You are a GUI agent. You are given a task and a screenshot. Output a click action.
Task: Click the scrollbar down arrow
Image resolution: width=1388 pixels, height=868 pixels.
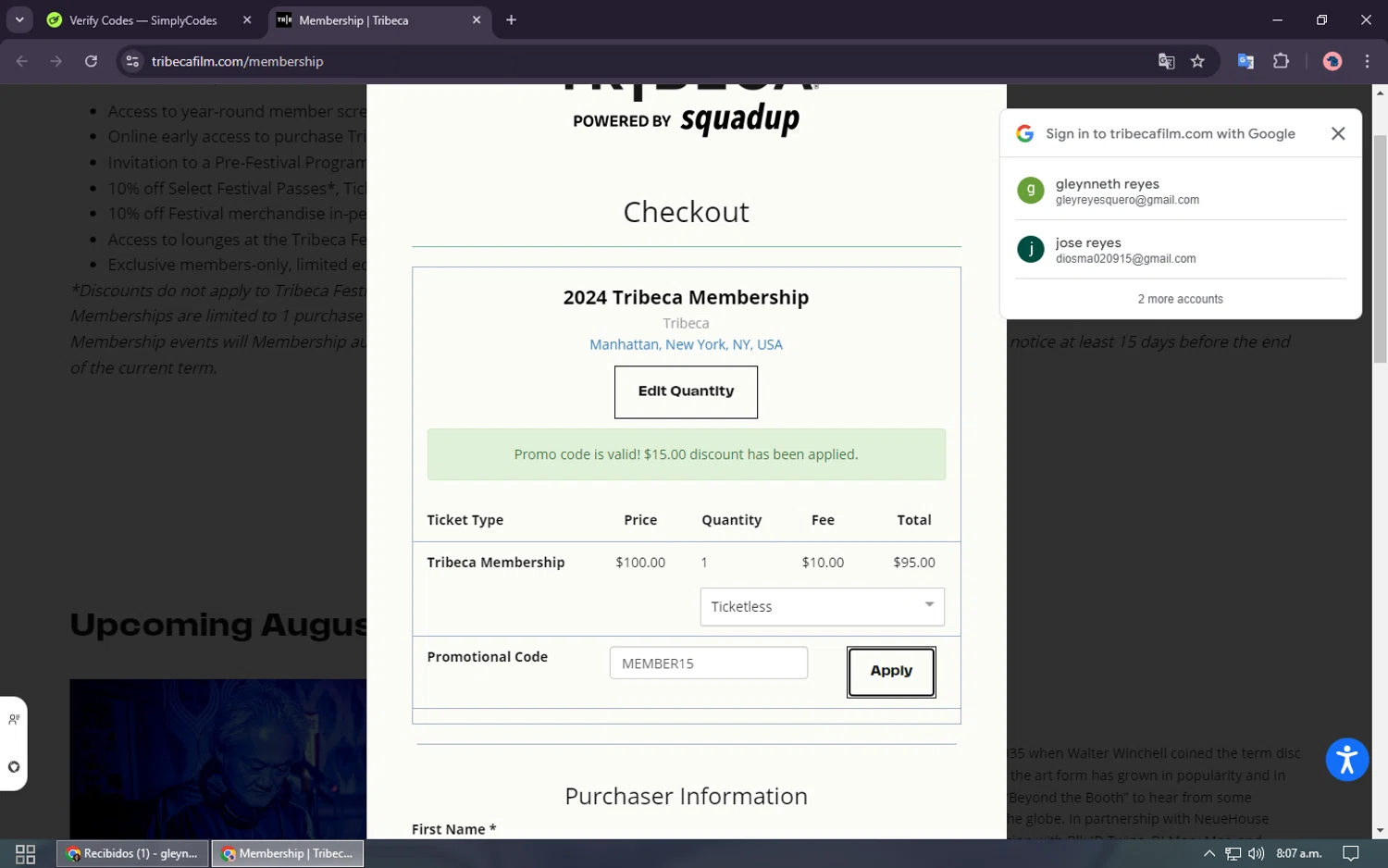[x=1380, y=831]
